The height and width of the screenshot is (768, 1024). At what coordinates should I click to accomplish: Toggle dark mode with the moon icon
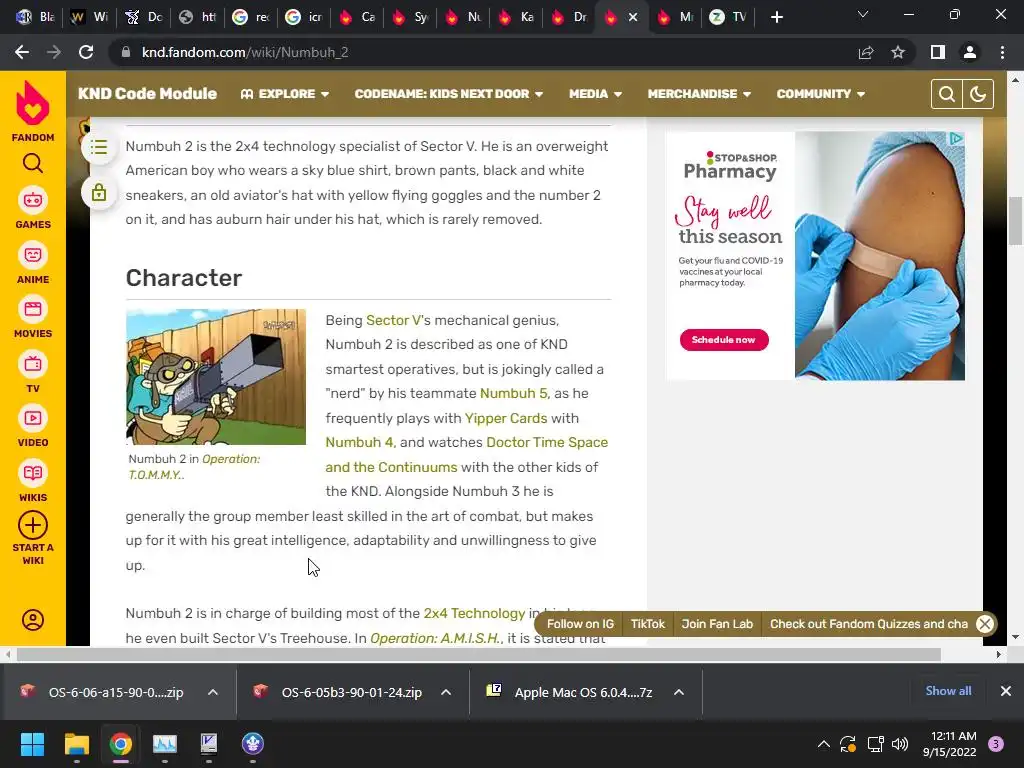(x=978, y=94)
